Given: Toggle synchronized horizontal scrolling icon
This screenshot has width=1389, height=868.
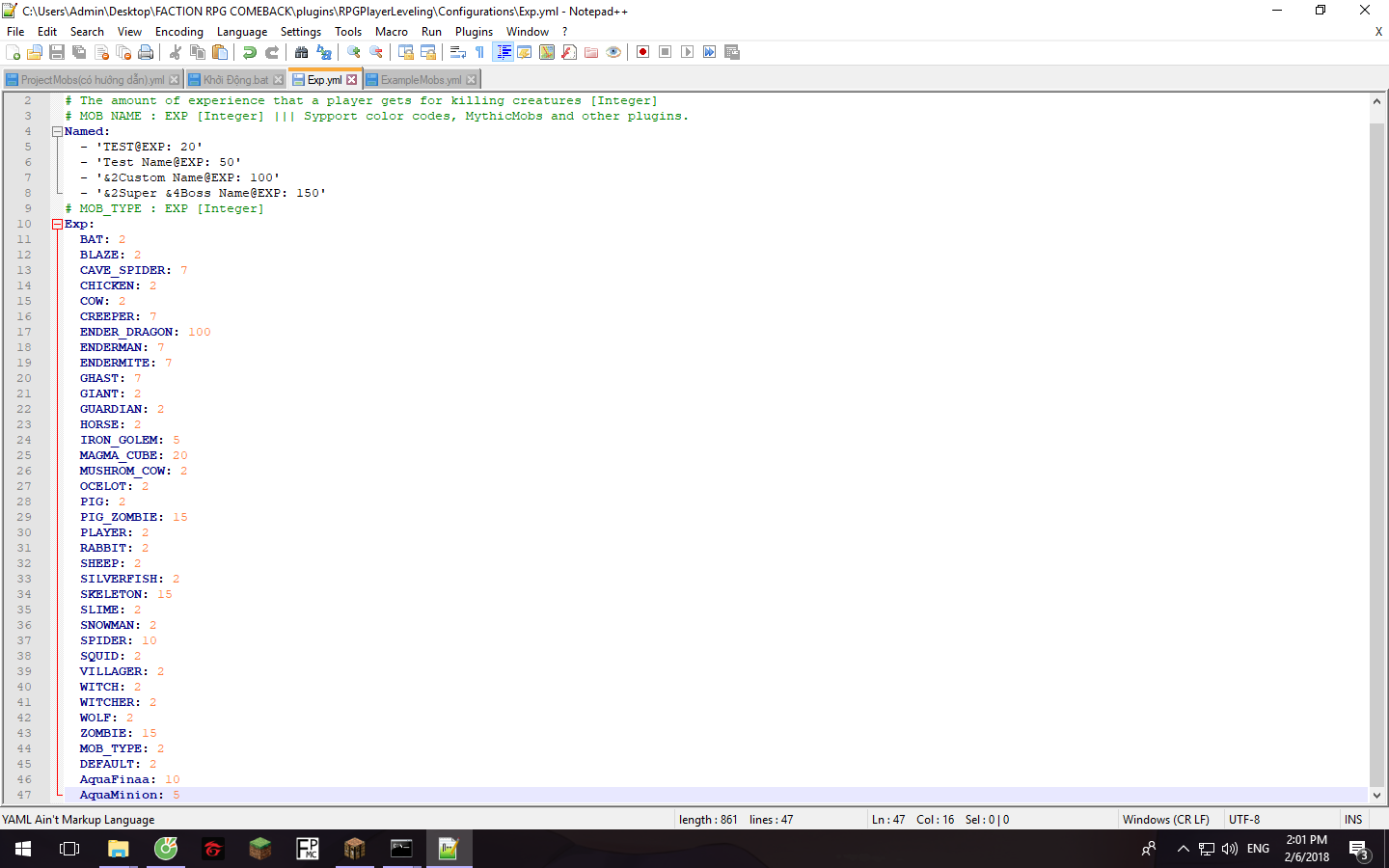Looking at the screenshot, I should pos(428,52).
